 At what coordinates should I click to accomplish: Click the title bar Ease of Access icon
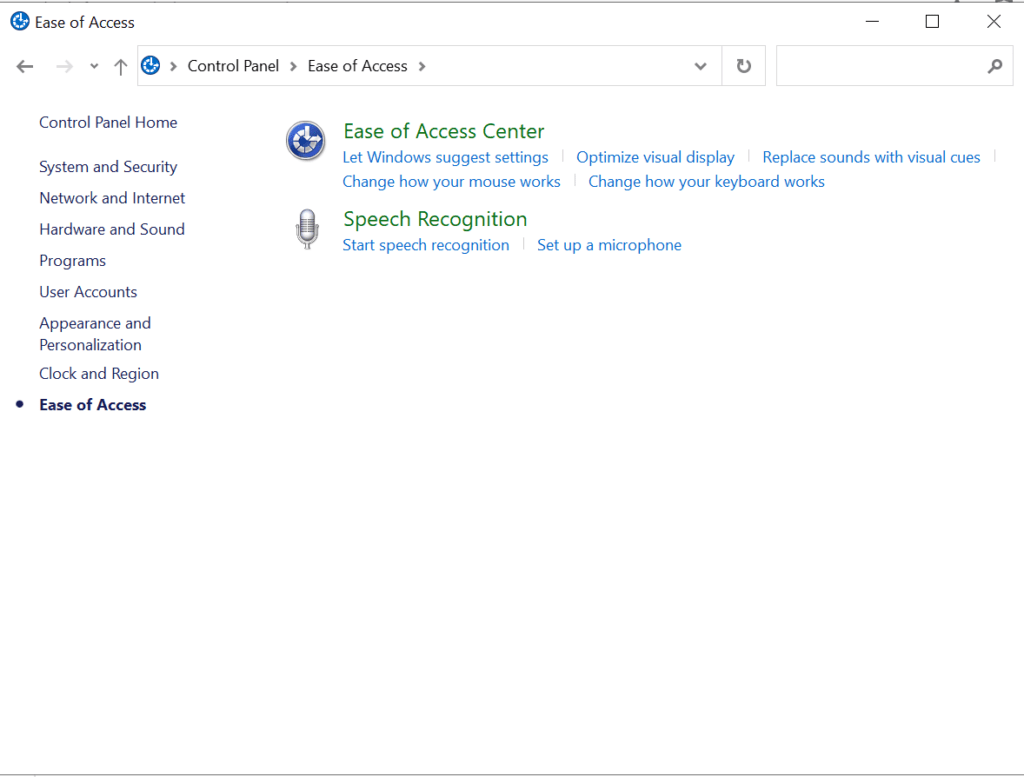20,22
